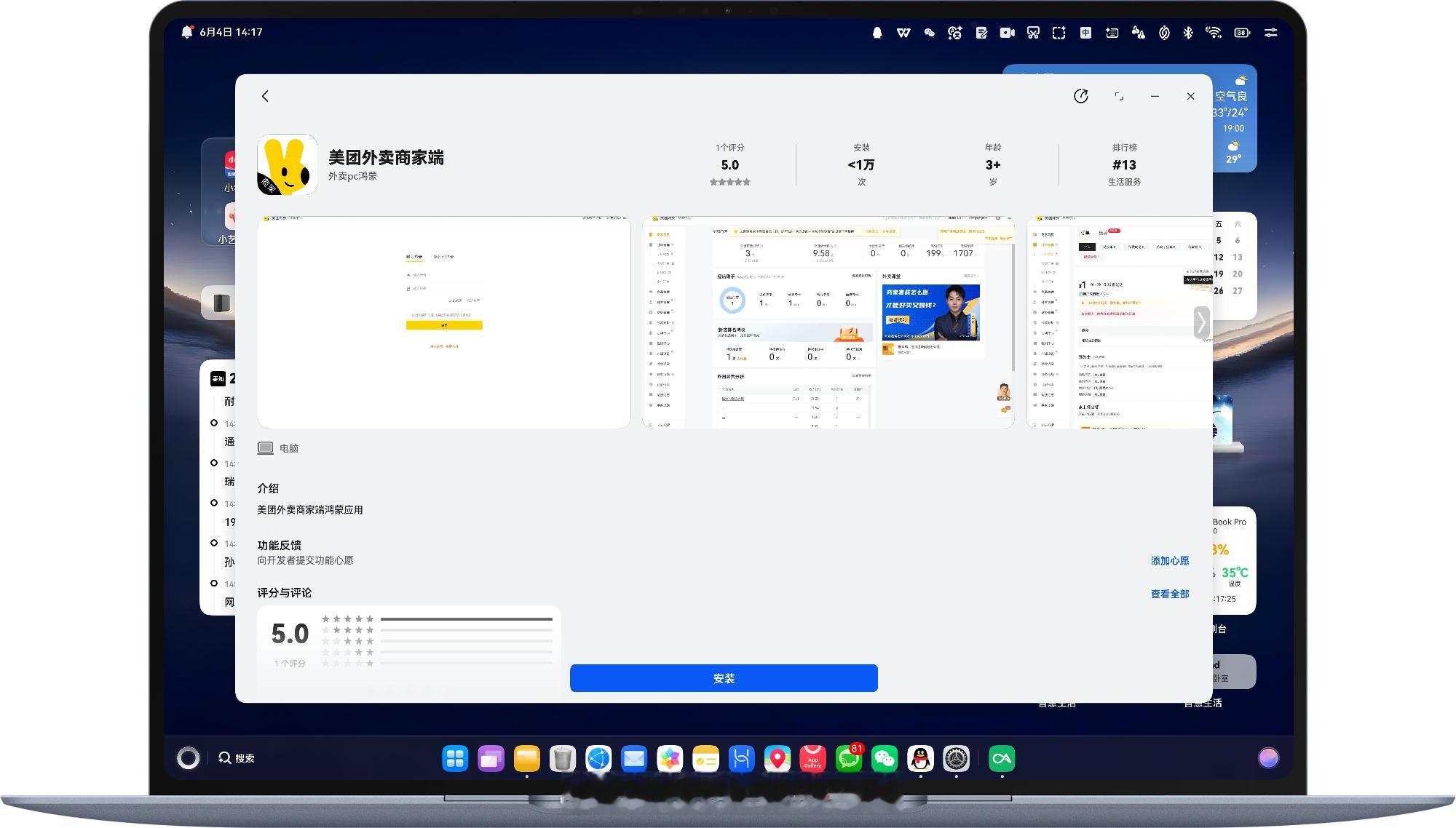
Task: Click the 6月4日 14:17 date and time
Action: (231, 32)
